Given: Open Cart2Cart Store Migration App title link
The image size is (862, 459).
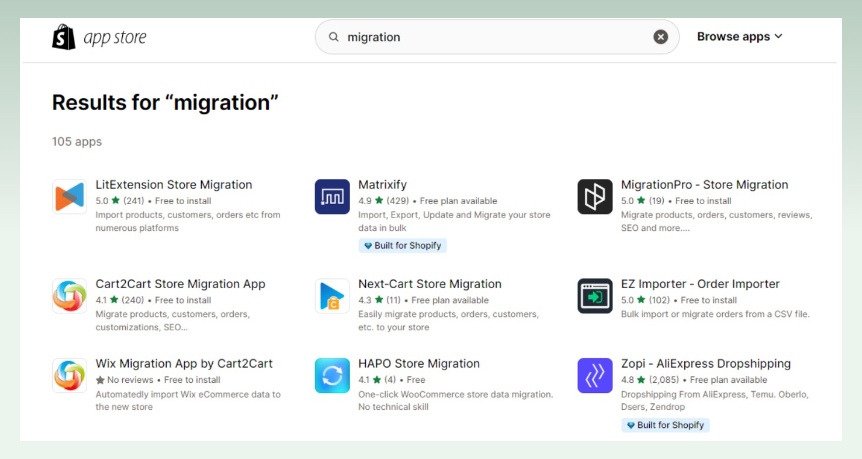Looking at the screenshot, I should 180,284.
